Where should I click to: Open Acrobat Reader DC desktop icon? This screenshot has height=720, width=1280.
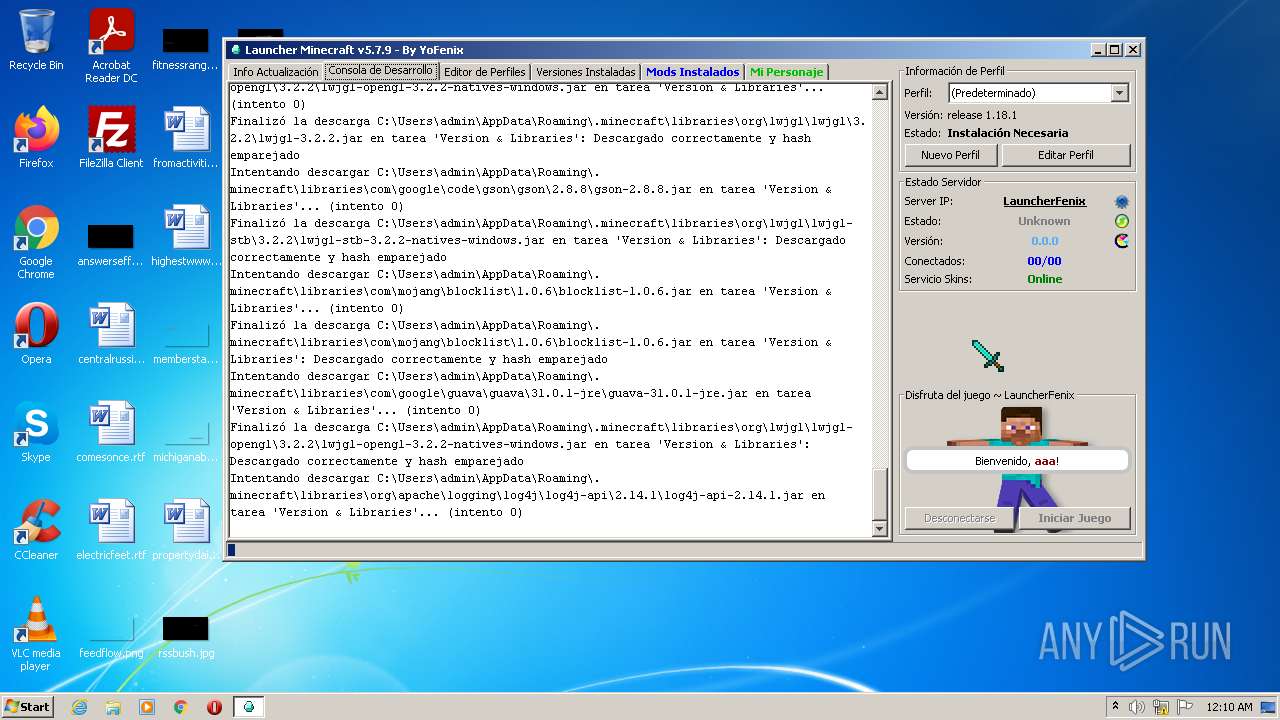pyautogui.click(x=111, y=46)
